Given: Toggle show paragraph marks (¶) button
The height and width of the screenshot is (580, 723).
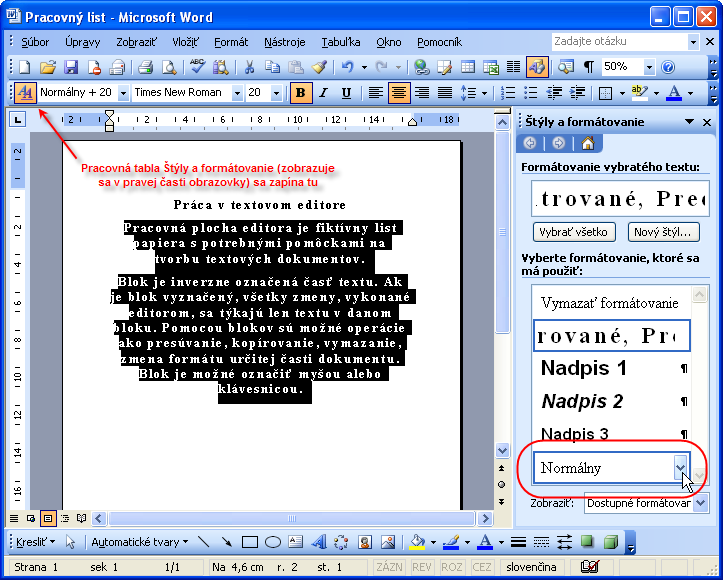Looking at the screenshot, I should [x=589, y=67].
